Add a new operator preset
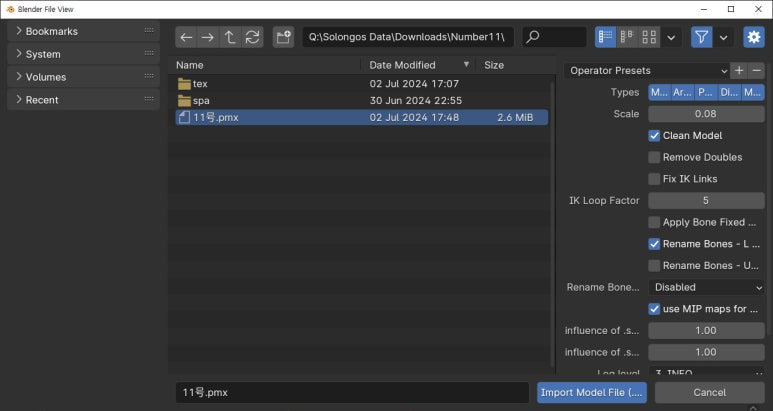The image size is (773, 411). [x=739, y=70]
